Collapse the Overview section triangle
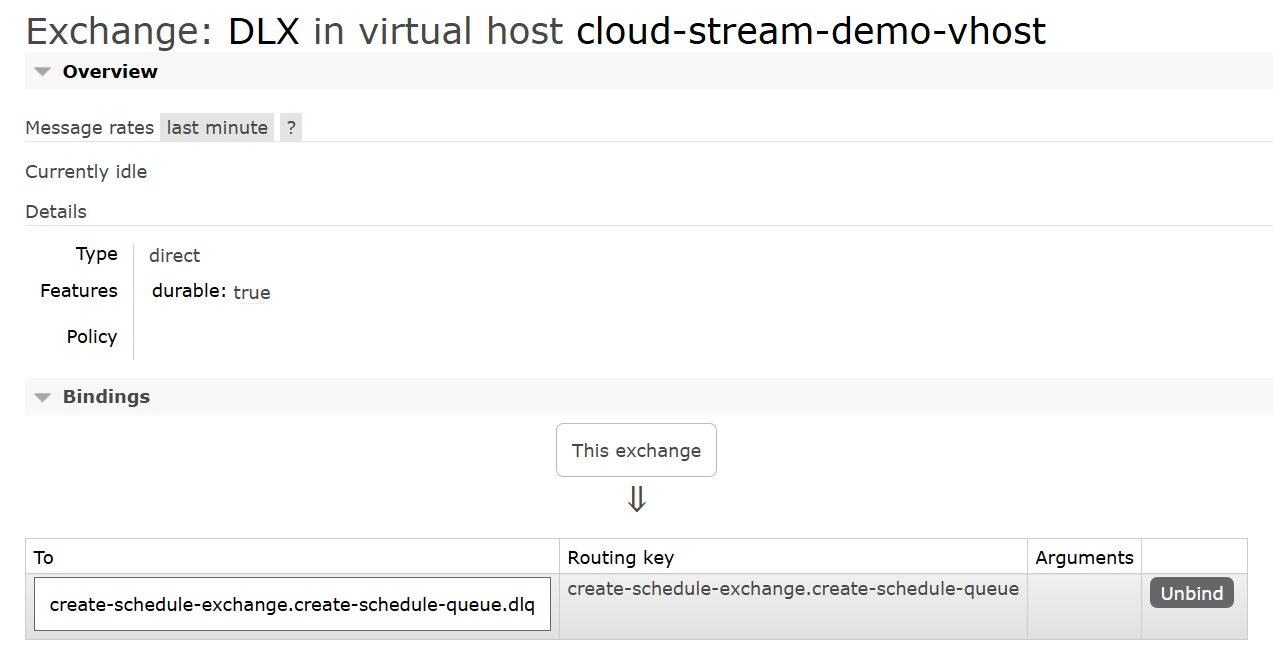The image size is (1273, 672). click(42, 72)
